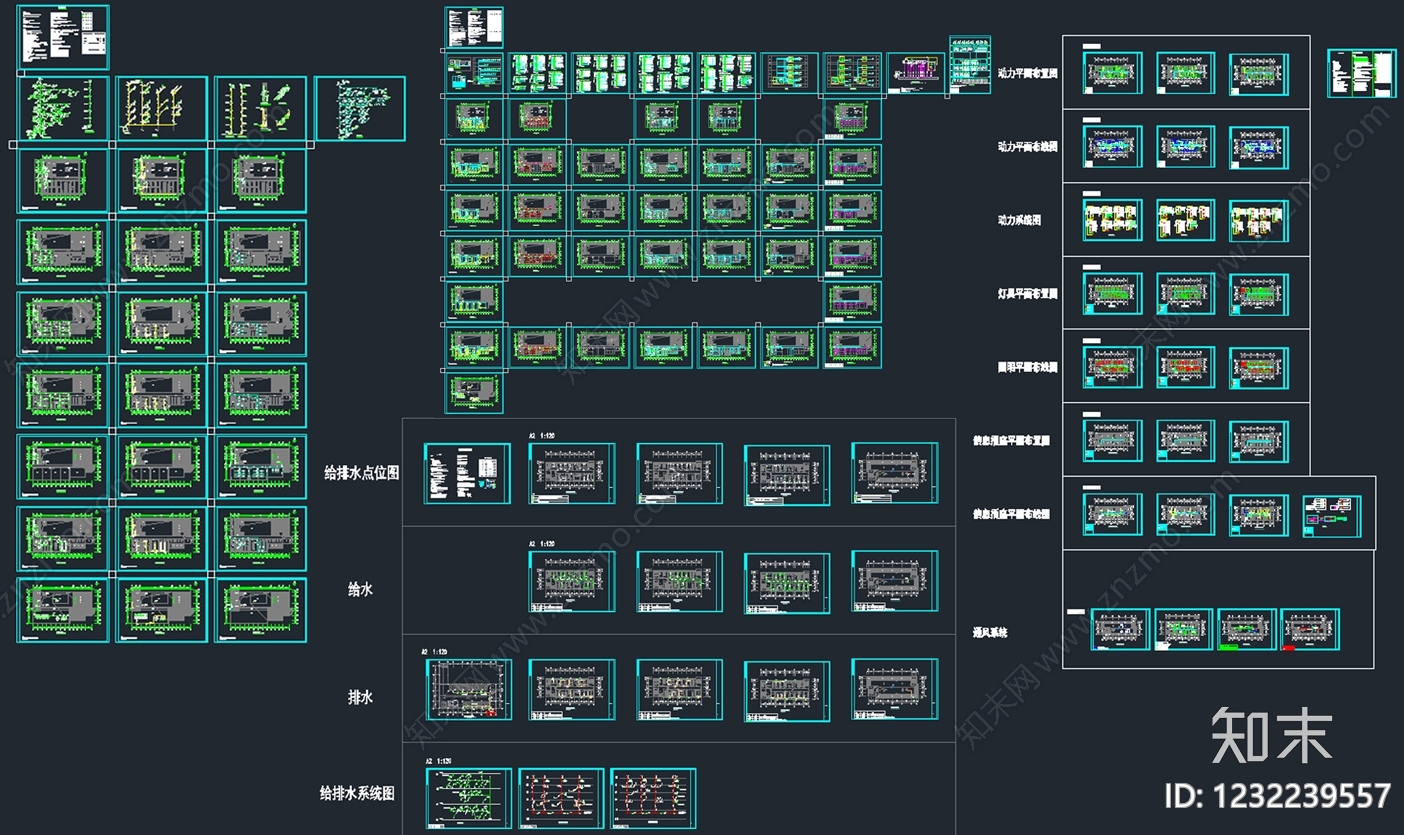Select the 动力系统图 label

(x=1020, y=219)
